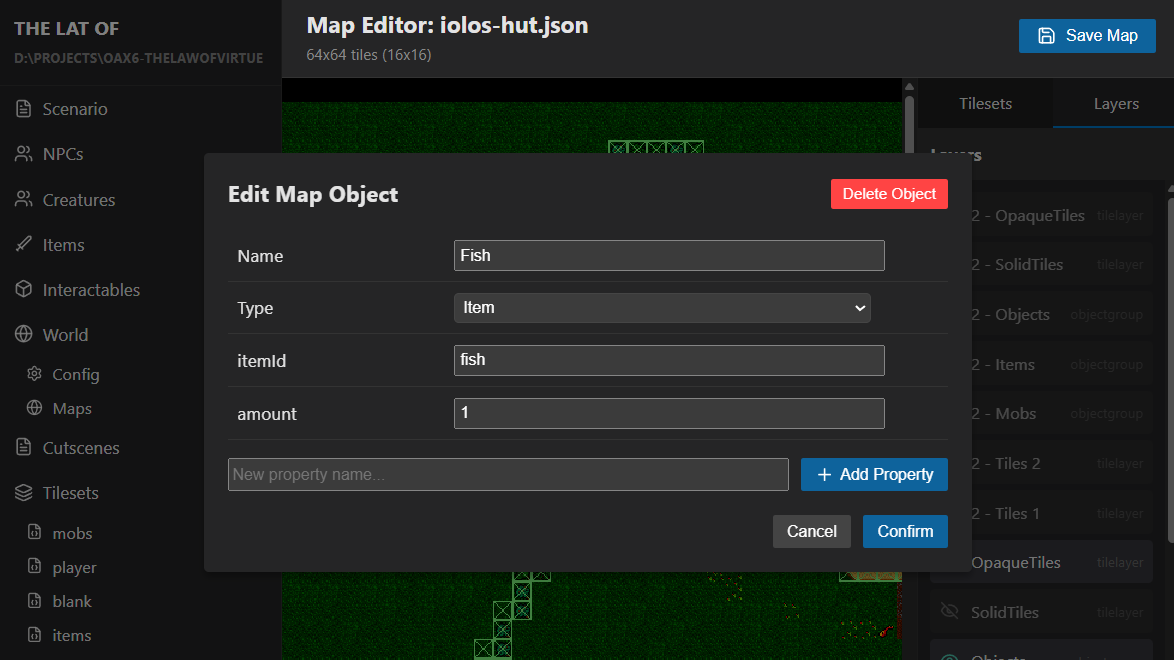Click the NPCs people icon in sidebar
1174x660 pixels.
[23, 154]
